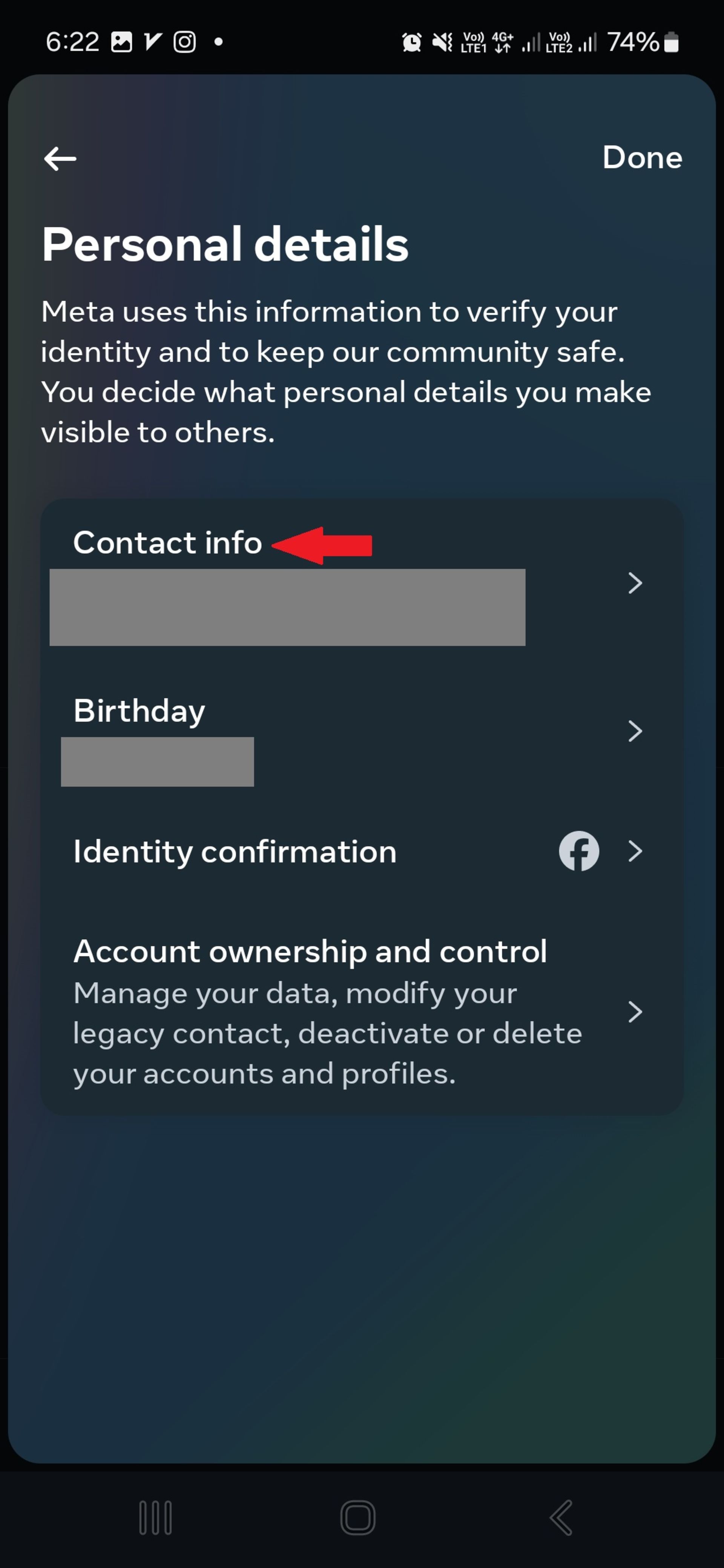Expand Birthday chevron arrow
Viewport: 724px width, 1568px height.
[635, 731]
